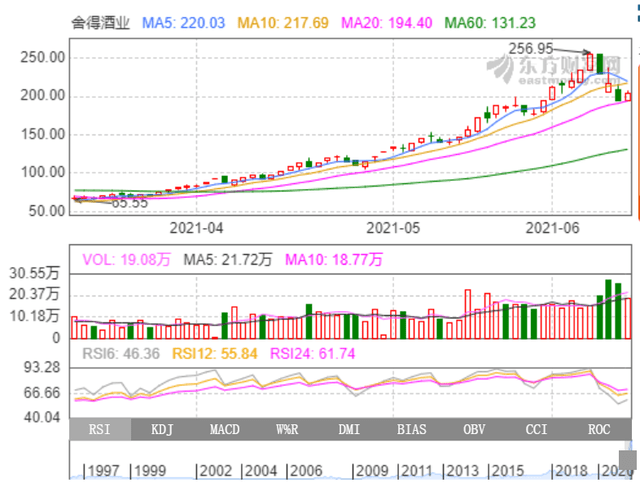This screenshot has width=640, height=487.
Task: Select the DMI indicator tab
Action: click(x=349, y=429)
